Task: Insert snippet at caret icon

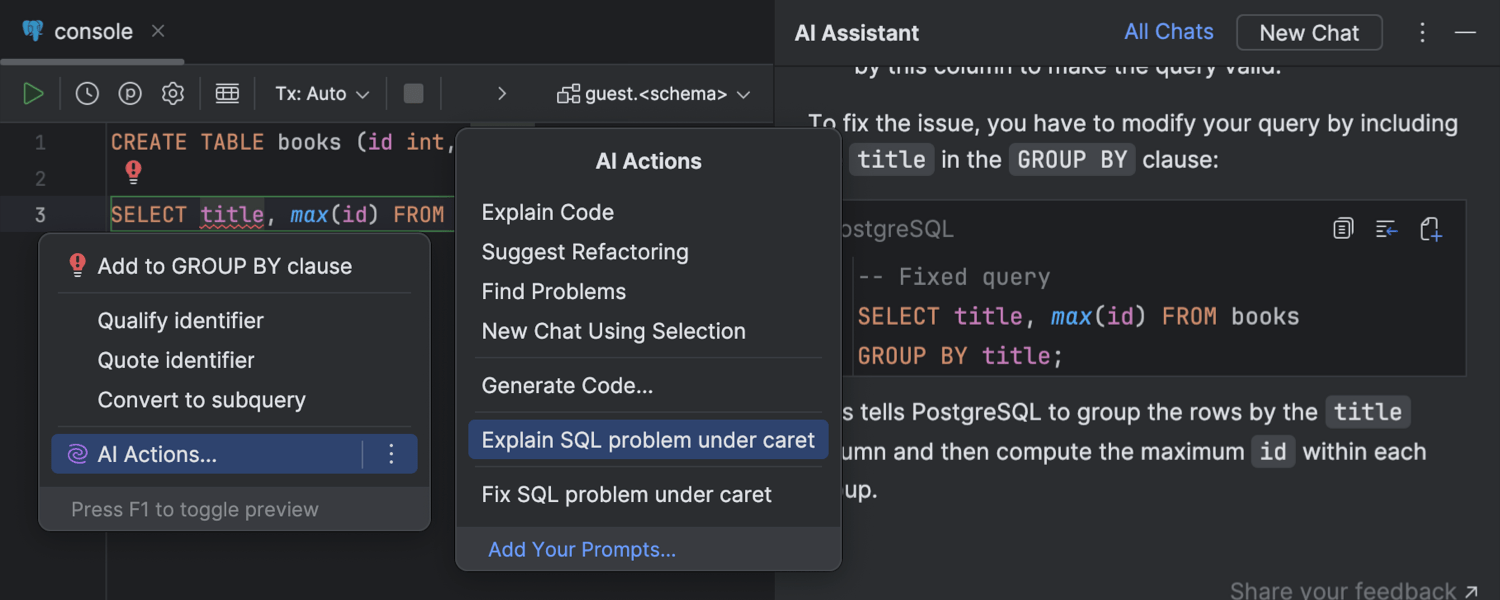Action: point(1386,229)
